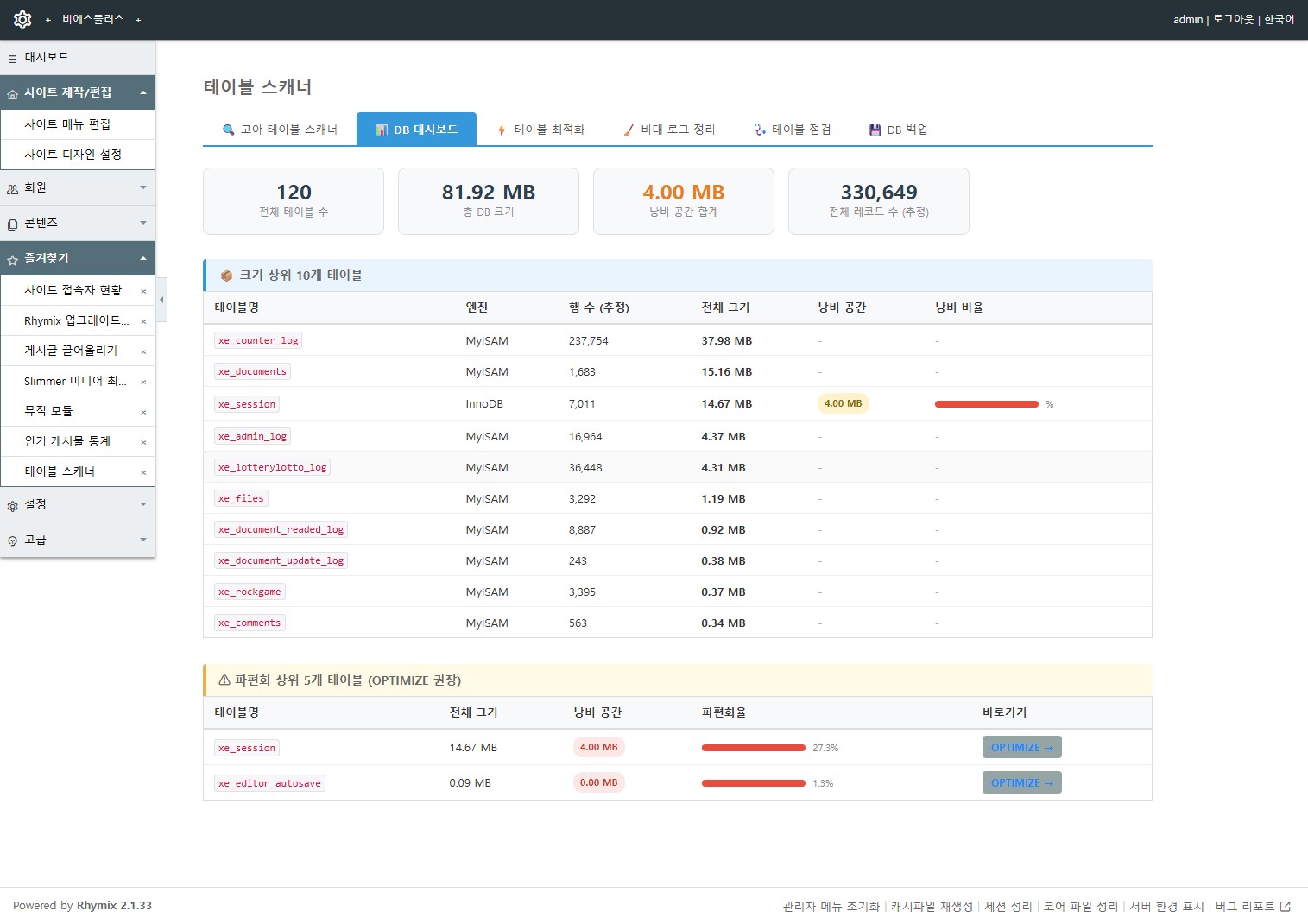Click OPTIMIZE button for xe_editor_autosave
The image size is (1308, 924).
coord(1021,783)
